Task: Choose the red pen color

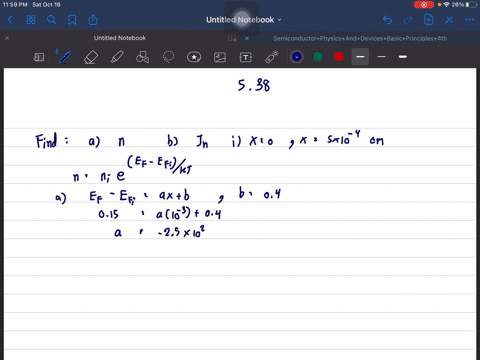Action: 339,57
